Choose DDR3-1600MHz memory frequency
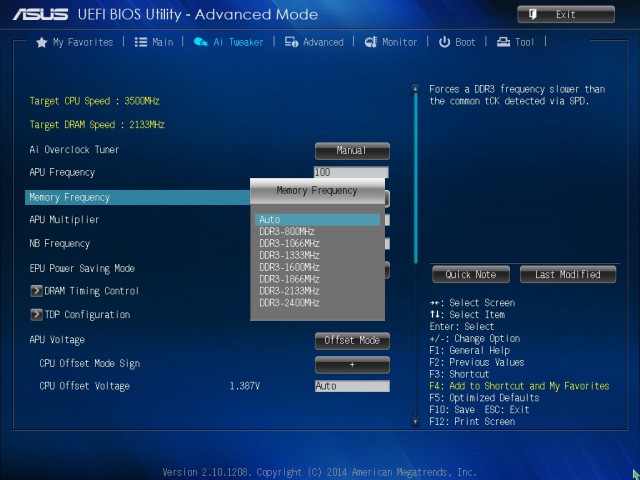The width and height of the screenshot is (640, 480). (318, 267)
